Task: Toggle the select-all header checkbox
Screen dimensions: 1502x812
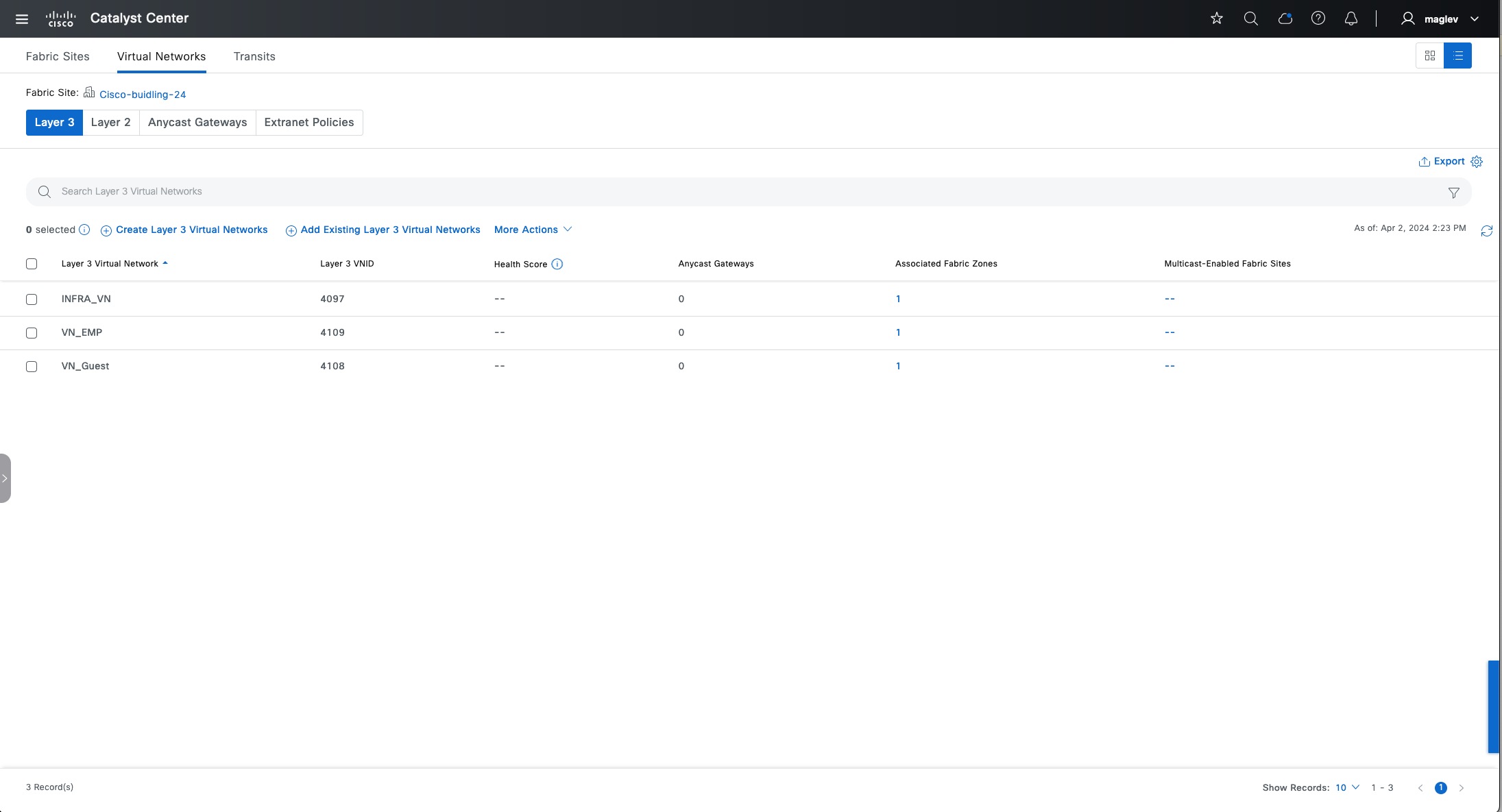Action: [32, 264]
